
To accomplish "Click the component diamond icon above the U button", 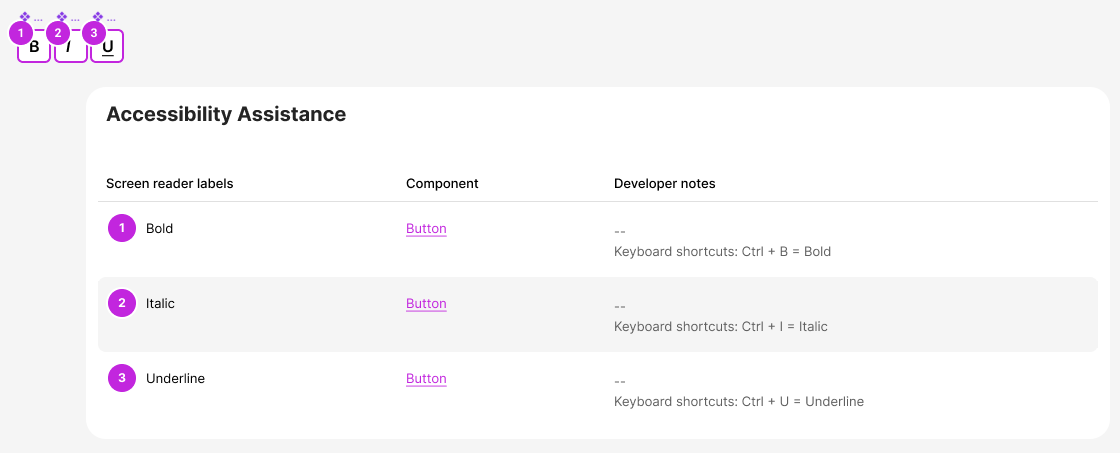I will (97, 16).
